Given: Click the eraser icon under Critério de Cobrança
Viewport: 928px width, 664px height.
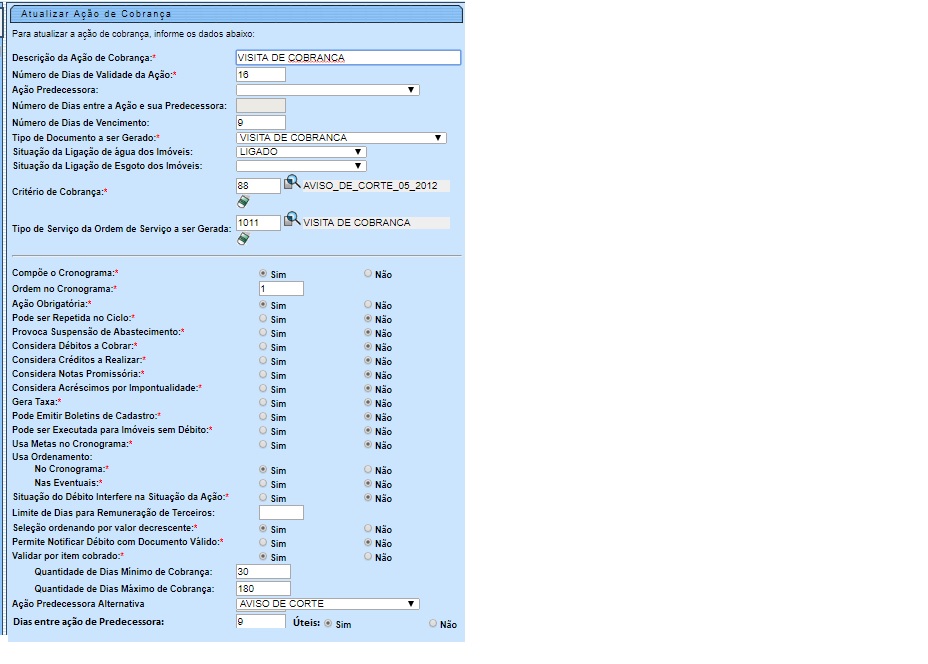Looking at the screenshot, I should [243, 201].
